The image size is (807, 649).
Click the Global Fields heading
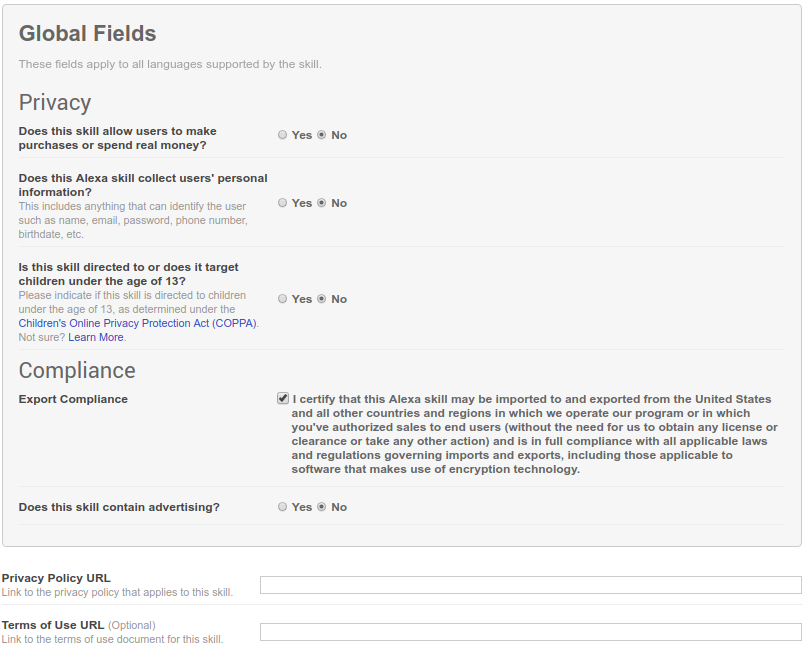88,33
